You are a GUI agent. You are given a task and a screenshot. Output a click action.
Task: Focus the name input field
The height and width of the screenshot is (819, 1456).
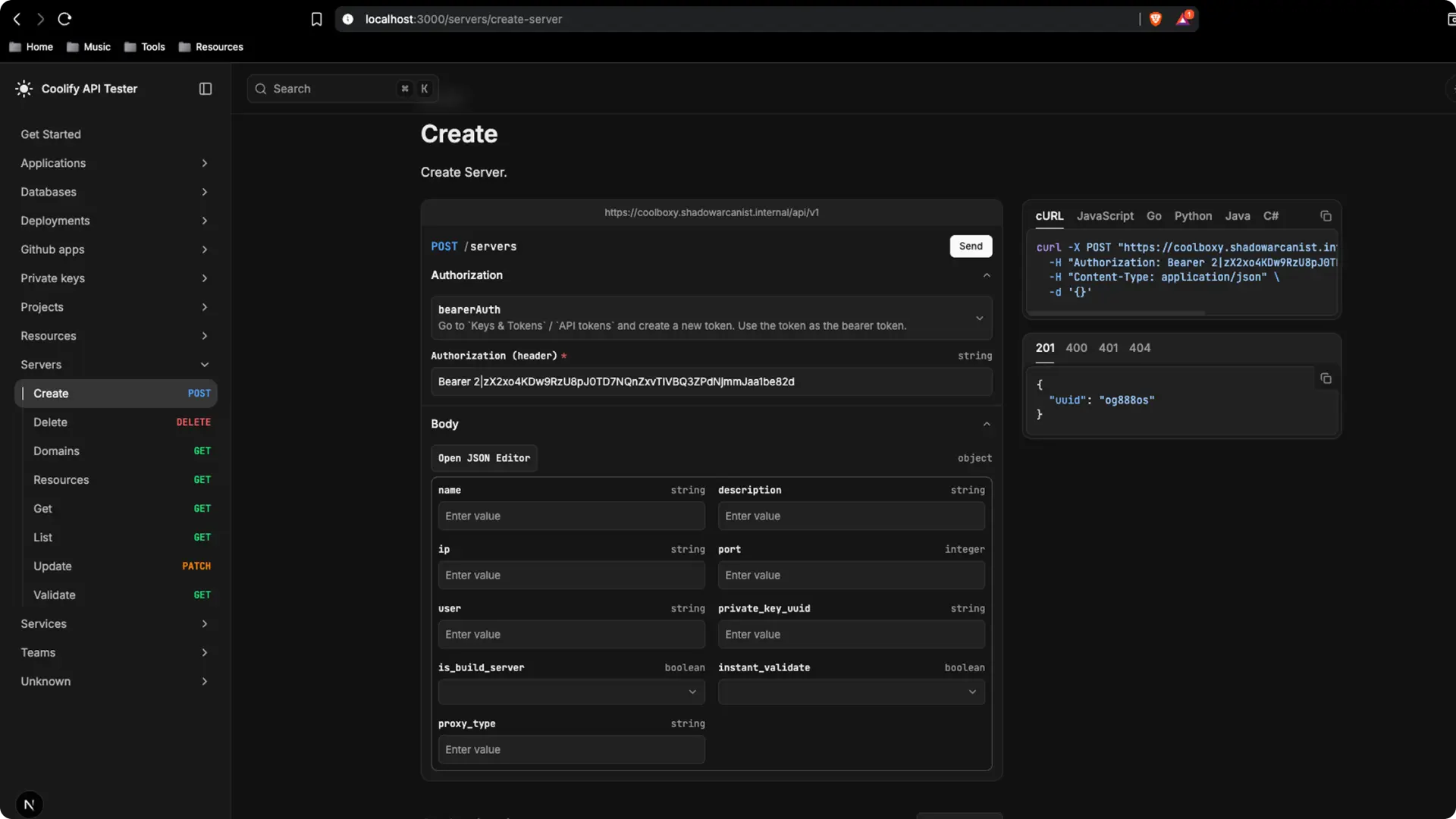[571, 516]
